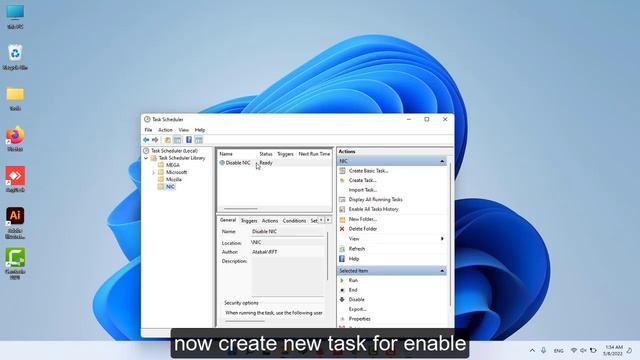Image resolution: width=640 pixels, height=360 pixels.
Task: Click the Display All Running Tasks icon
Action: (342, 200)
